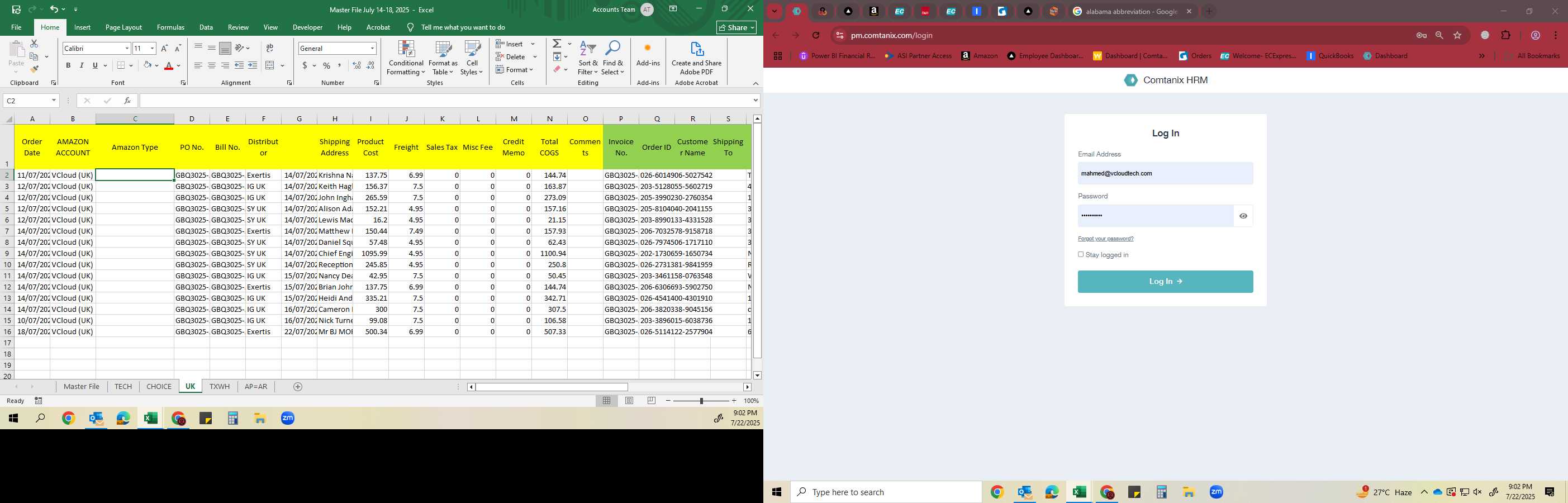Click the Fill Color bucket swatch
This screenshot has height=503, width=1568.
(148, 65)
